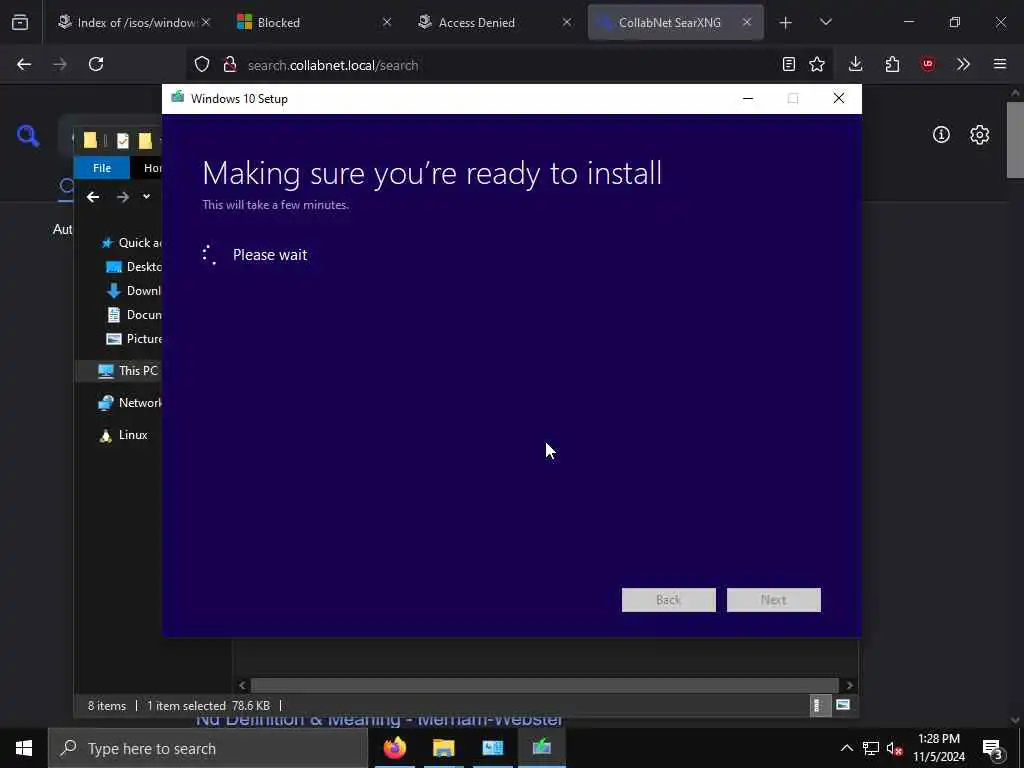This screenshot has height=768, width=1024.
Task: Bookmark this page with star icon
Action: 817,64
